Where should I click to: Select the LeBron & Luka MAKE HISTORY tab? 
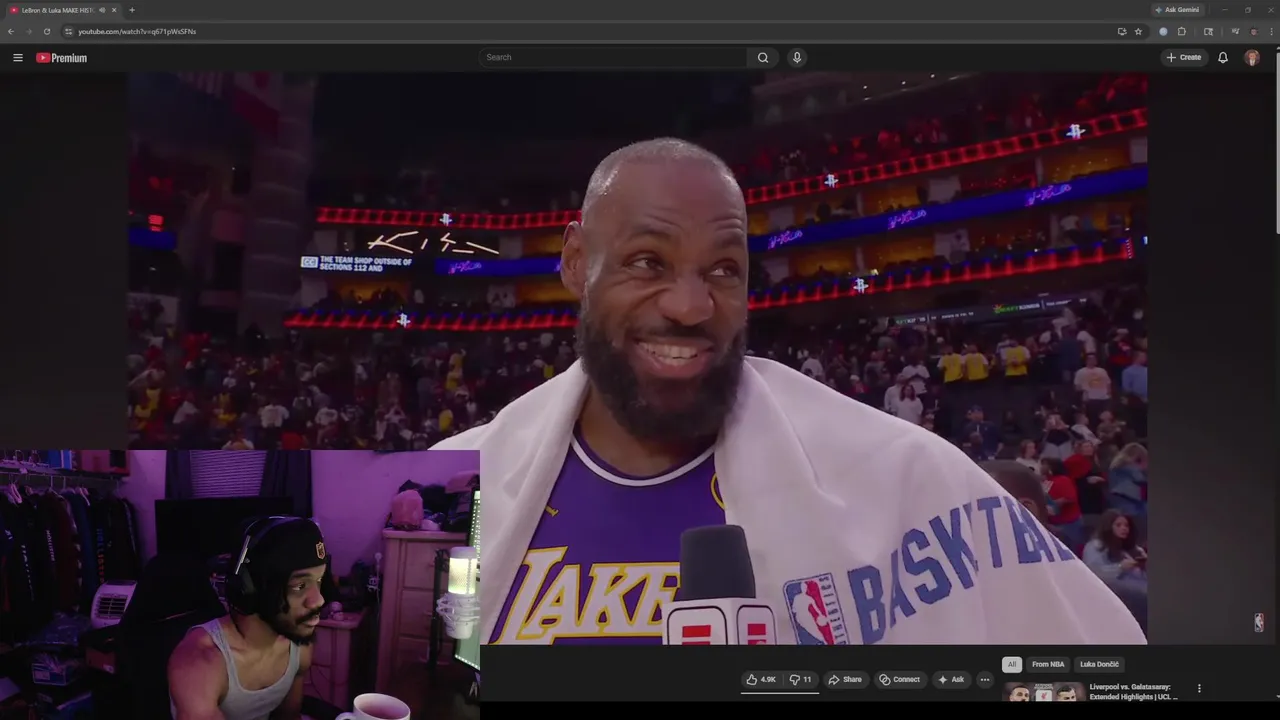click(62, 10)
